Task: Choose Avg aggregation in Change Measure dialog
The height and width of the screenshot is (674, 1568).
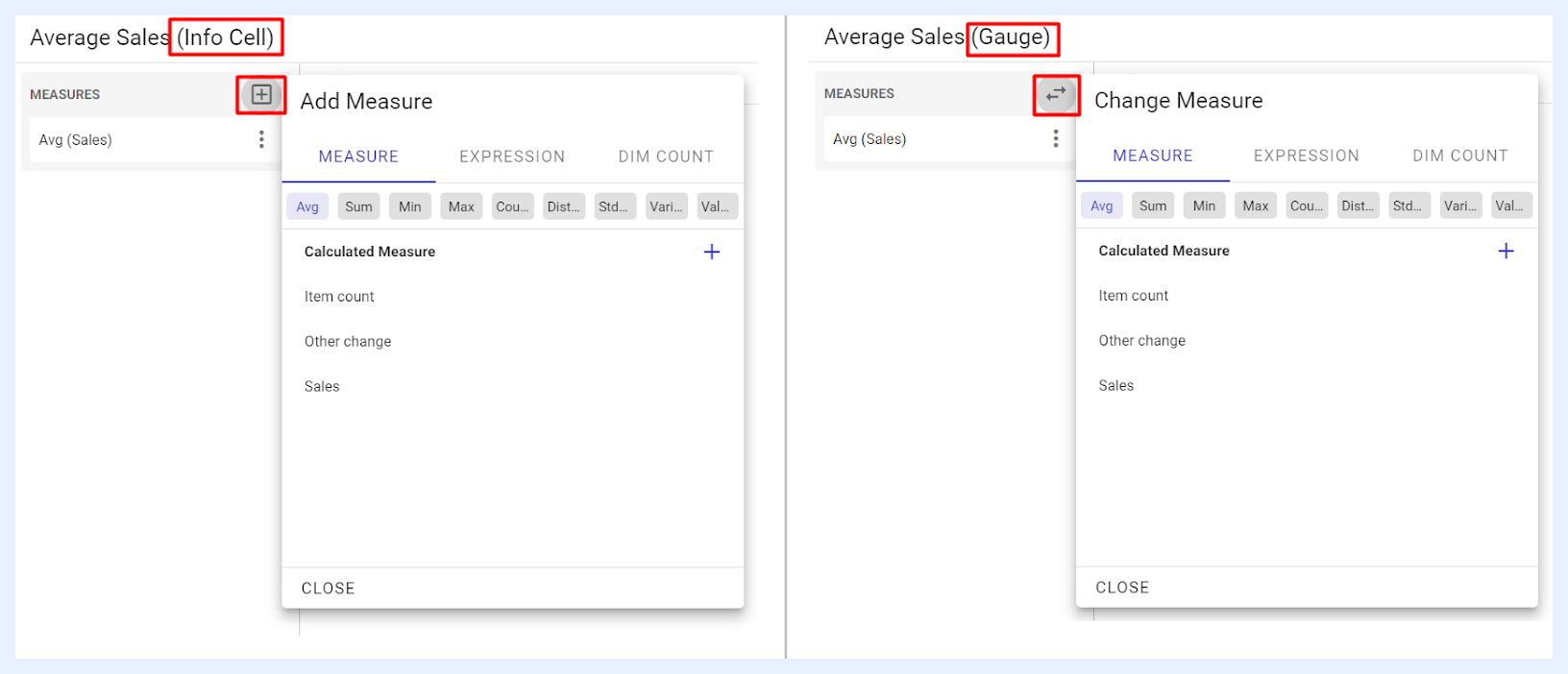Action: point(1102,205)
